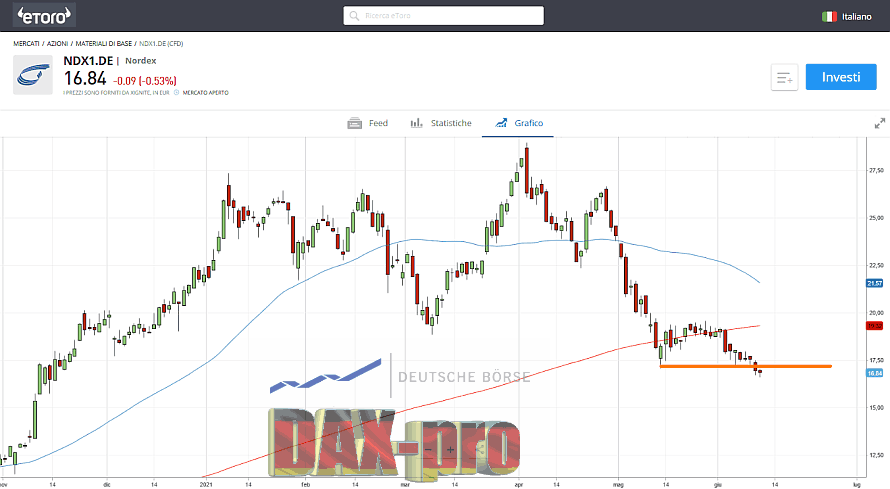This screenshot has width=890, height=489.
Task: Click the Italian flag icon
Action: point(829,16)
